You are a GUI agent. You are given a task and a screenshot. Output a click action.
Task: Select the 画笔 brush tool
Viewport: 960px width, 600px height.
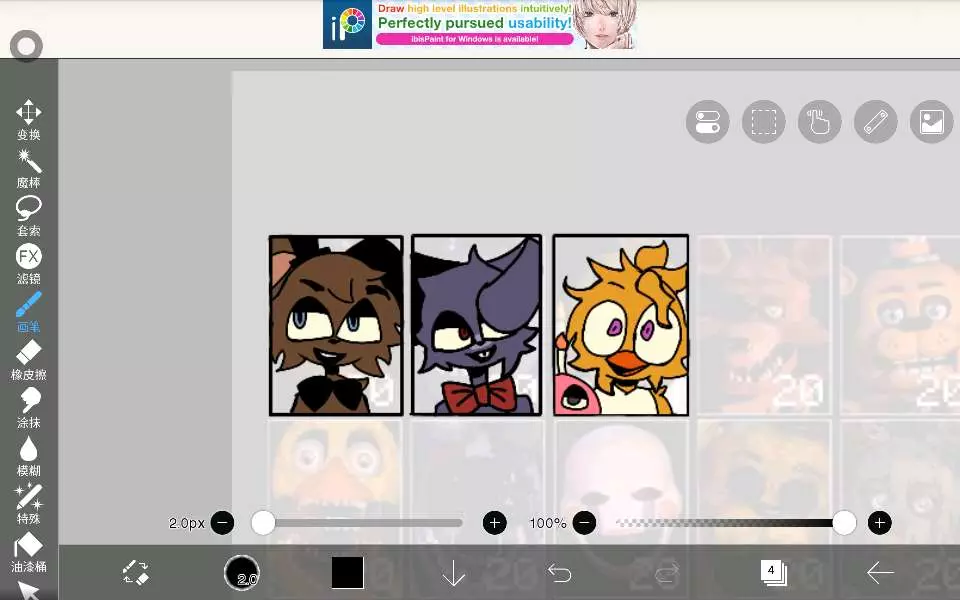tap(29, 312)
